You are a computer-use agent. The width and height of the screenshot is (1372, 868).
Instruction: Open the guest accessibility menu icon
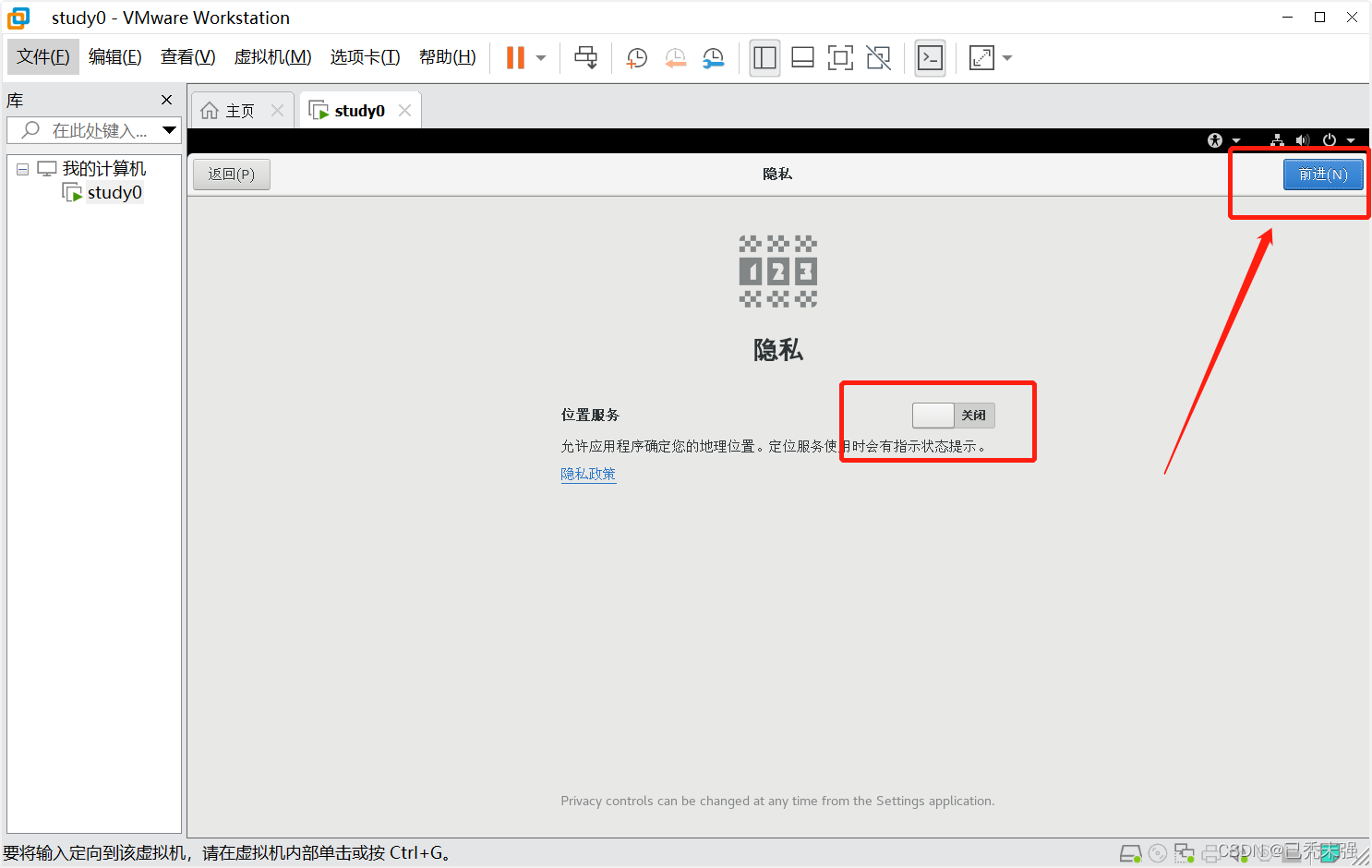1215,140
